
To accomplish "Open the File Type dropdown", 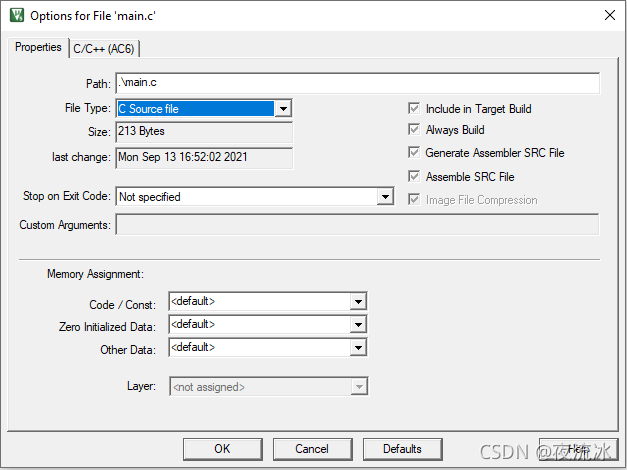I will tap(204, 108).
